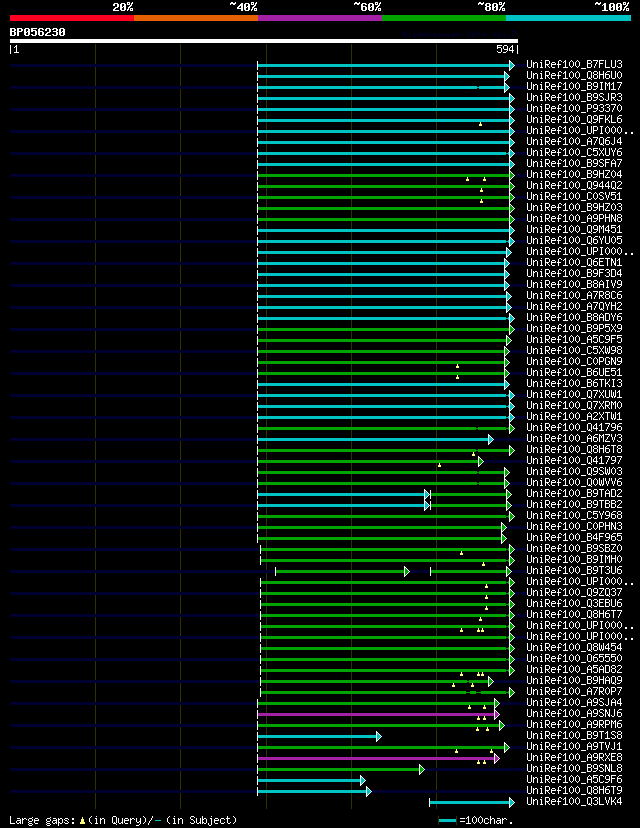
Task: Select the UniRef100_B9SFA7 label
Action: point(575,163)
